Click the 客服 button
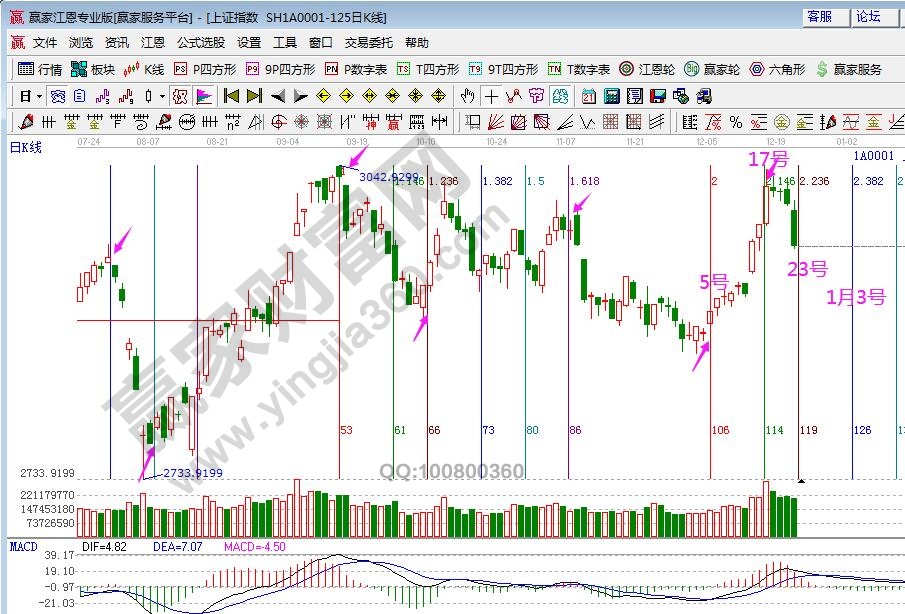 [x=820, y=17]
